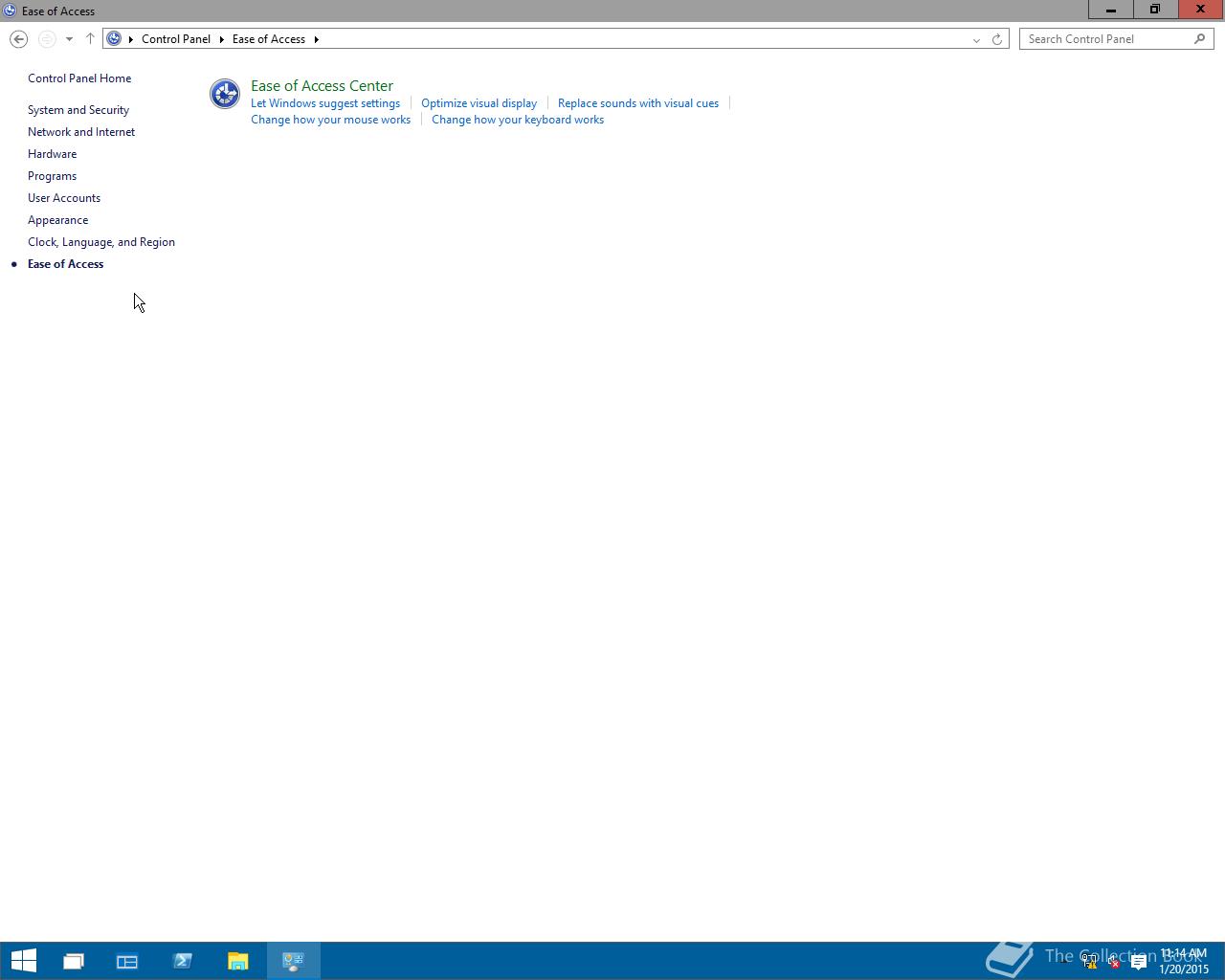Click the clock showing 1/20/2015

coord(1184,961)
